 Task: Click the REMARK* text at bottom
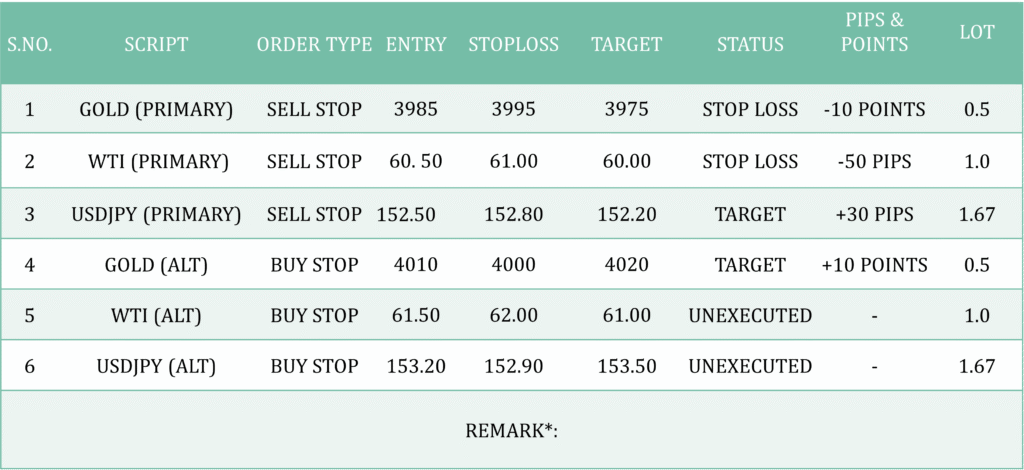pyautogui.click(x=511, y=431)
